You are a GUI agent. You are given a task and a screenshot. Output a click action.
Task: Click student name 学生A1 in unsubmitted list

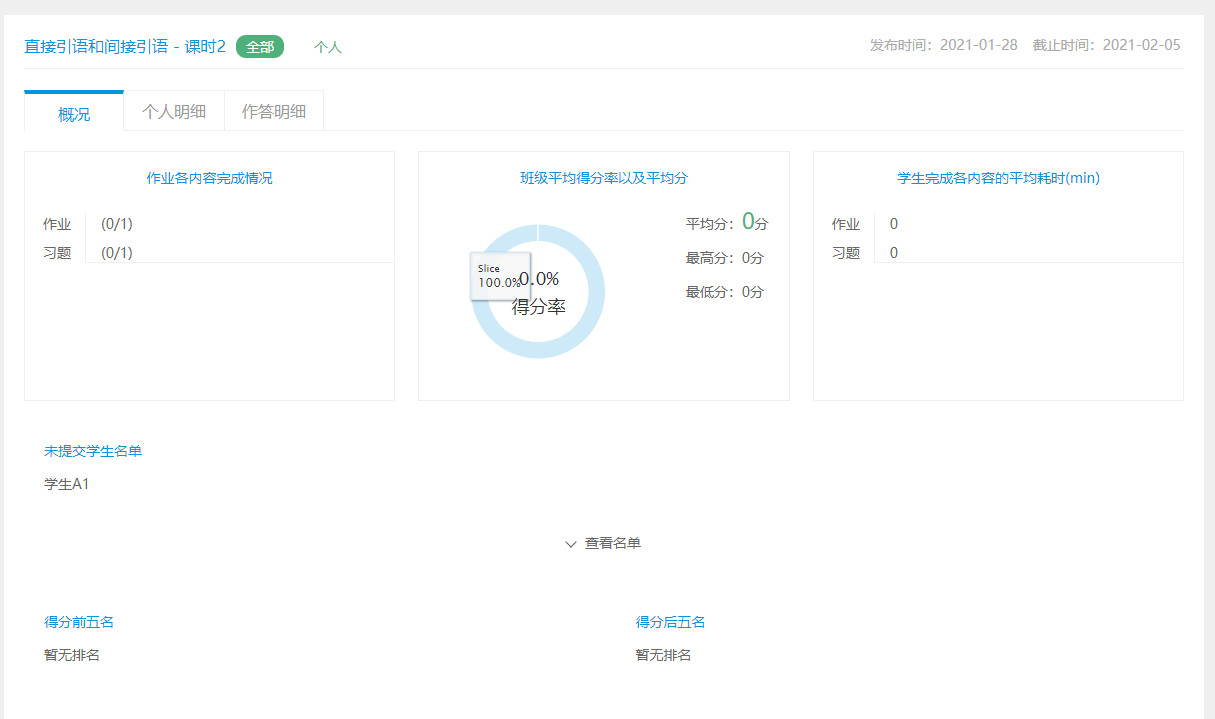pyautogui.click(x=67, y=484)
